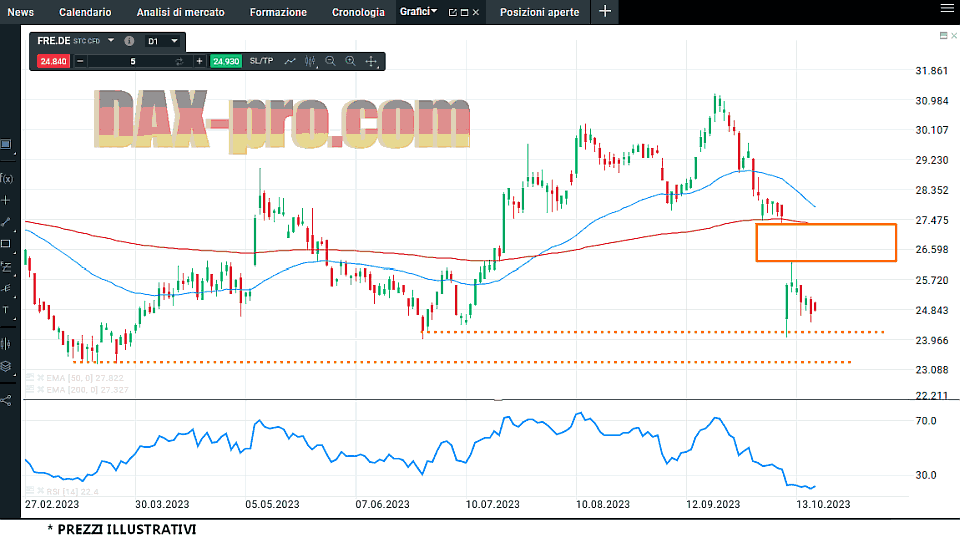960x538 pixels.
Task: Select the rectangle shape drawing tool
Action: [6, 244]
